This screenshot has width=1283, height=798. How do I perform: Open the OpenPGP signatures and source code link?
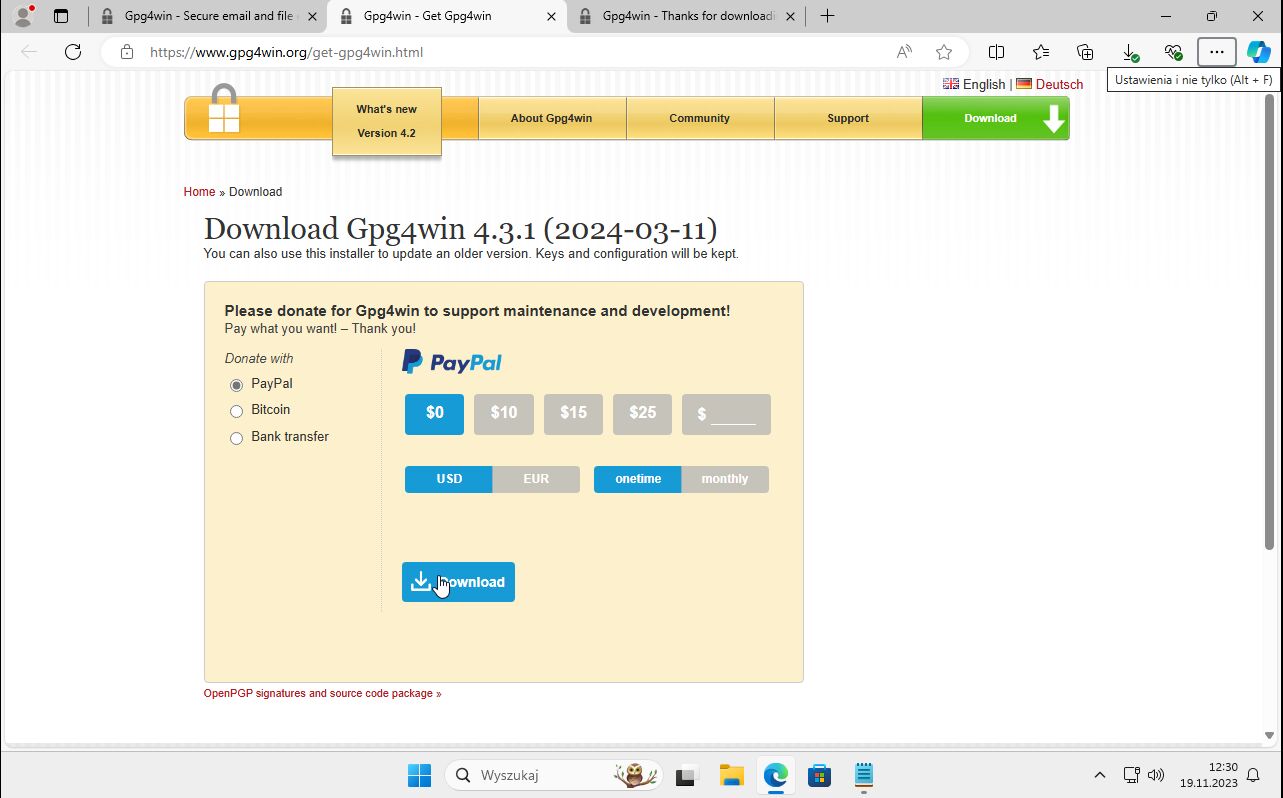[x=322, y=693]
